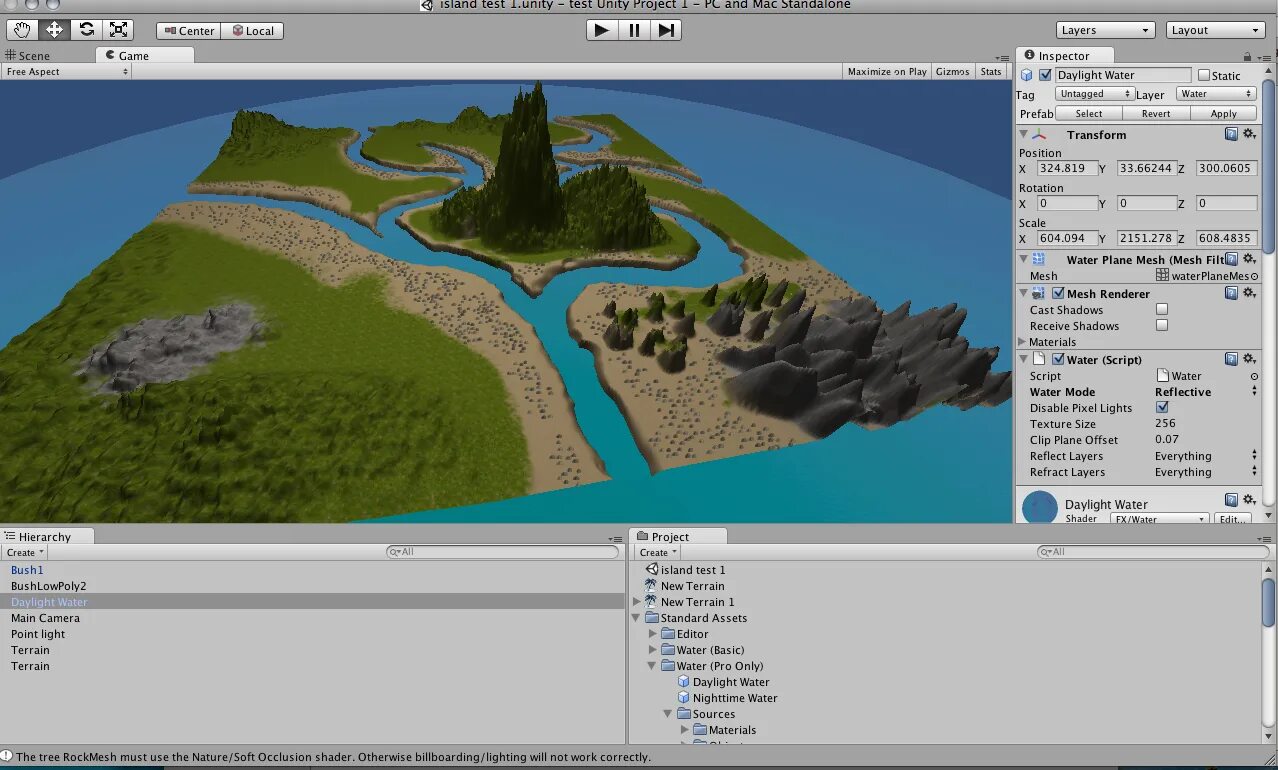The image size is (1278, 770).
Task: Toggle the Static checkbox
Action: 1203,75
